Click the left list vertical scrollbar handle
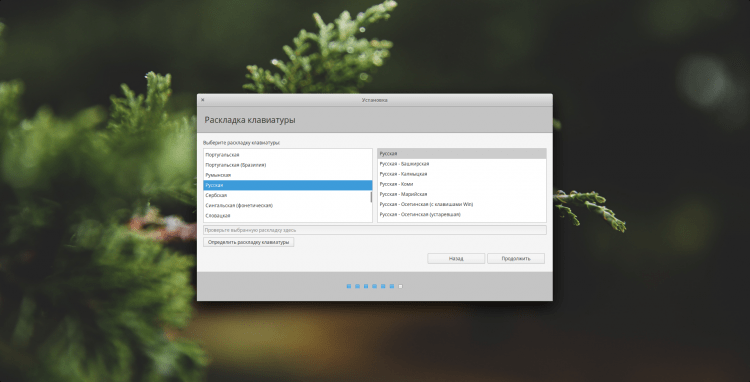The height and width of the screenshot is (382, 750). [371, 197]
